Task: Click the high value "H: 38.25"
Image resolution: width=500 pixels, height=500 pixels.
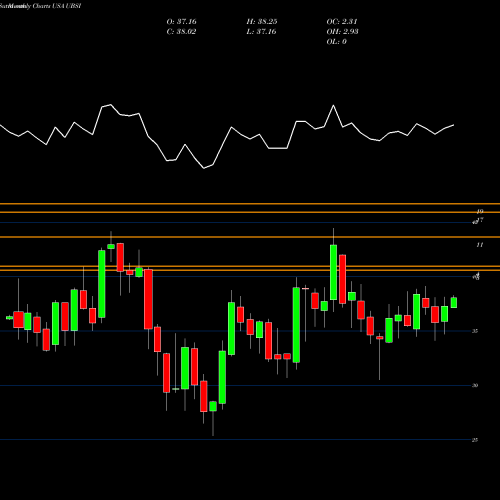Action: pos(262,22)
